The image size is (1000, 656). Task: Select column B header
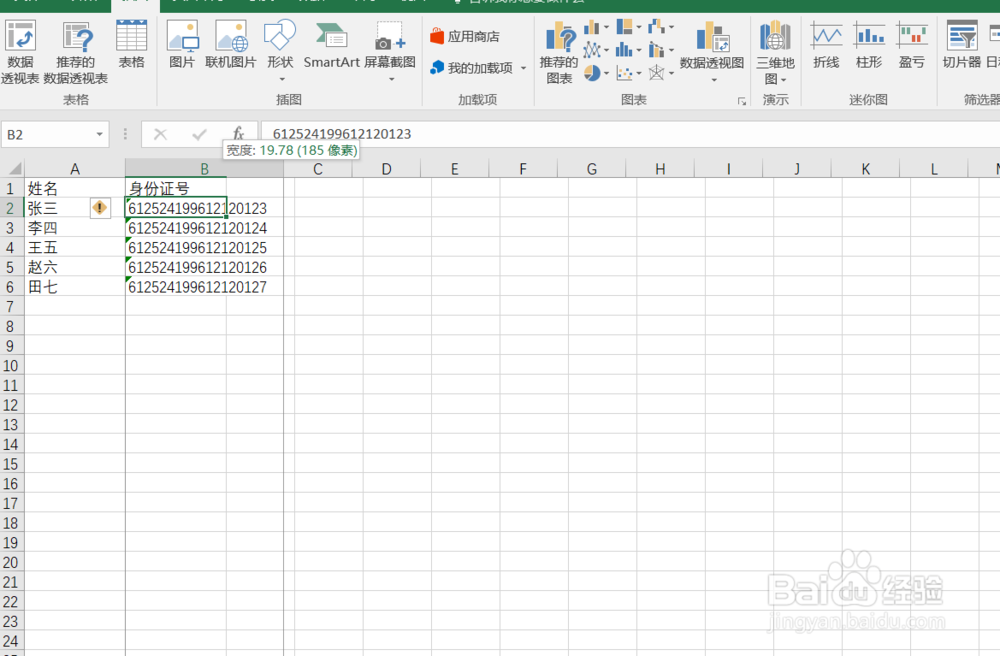204,169
